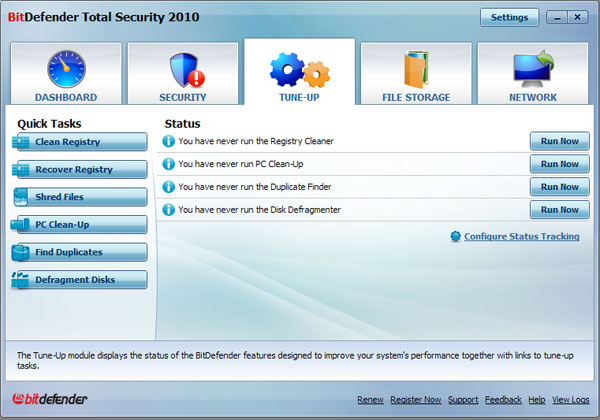Click gear icon next to Configure Status Tracking
The height and width of the screenshot is (420, 600).
455,236
